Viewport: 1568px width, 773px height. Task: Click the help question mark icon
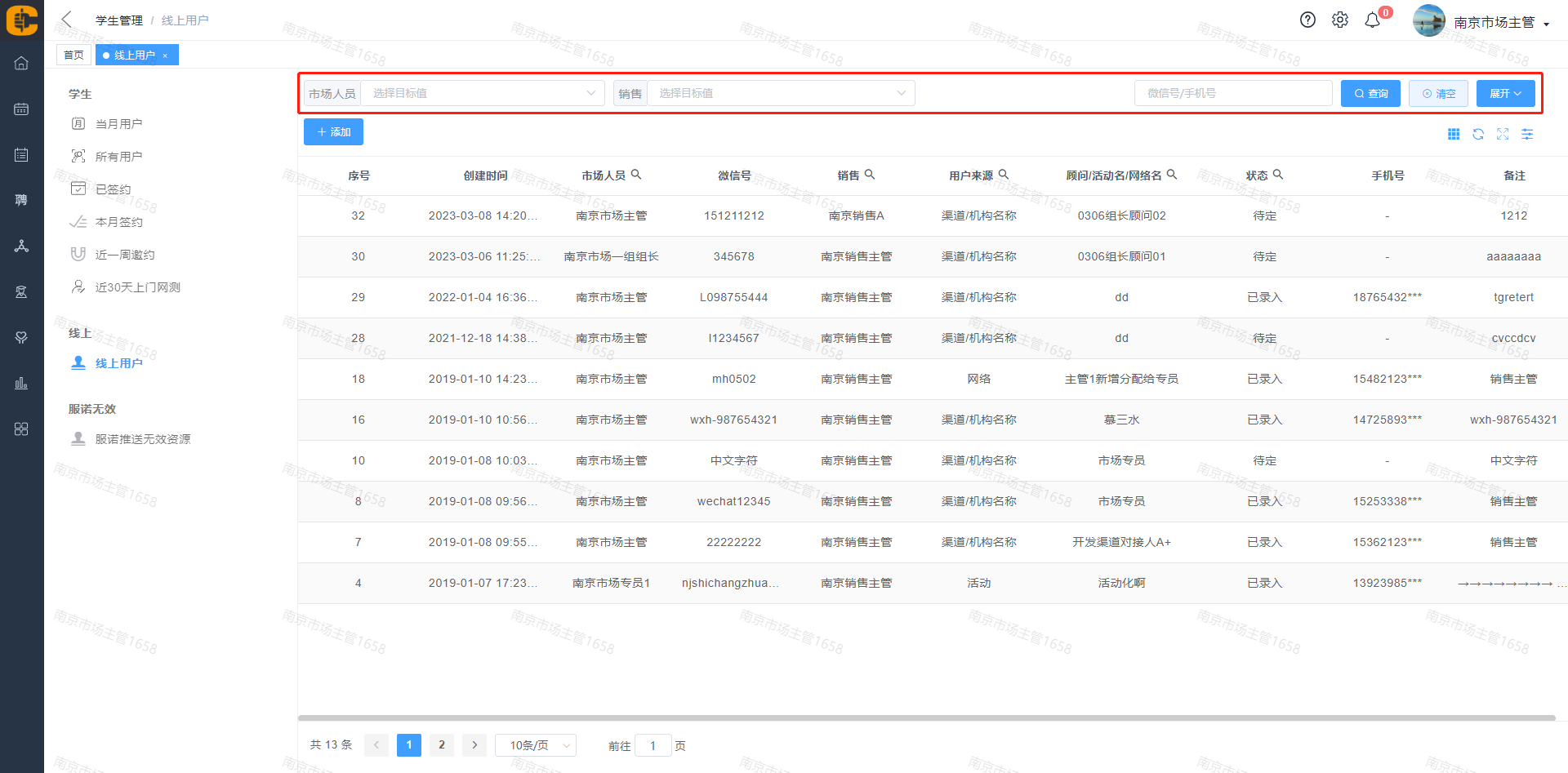pyautogui.click(x=1307, y=20)
